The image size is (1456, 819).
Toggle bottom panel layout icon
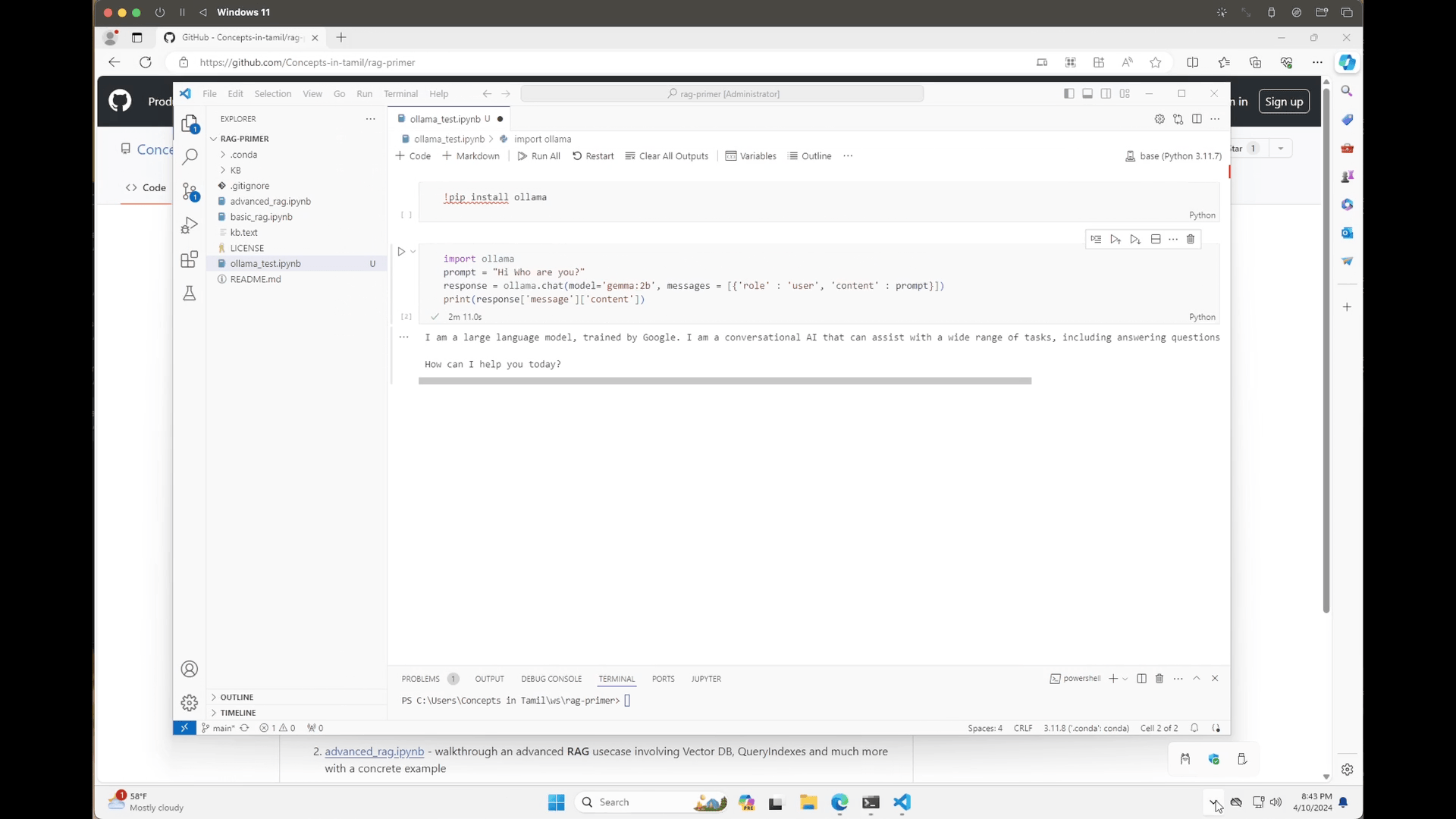1087,94
